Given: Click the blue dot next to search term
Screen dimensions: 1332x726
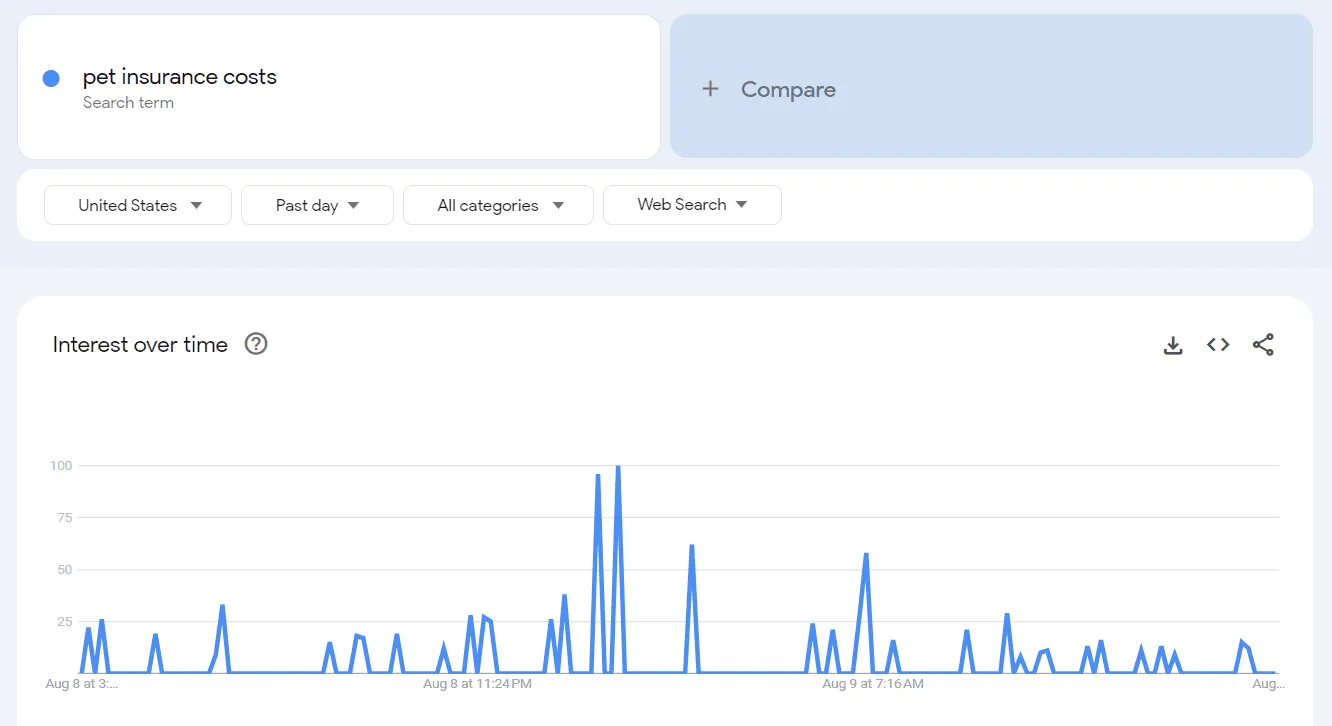Looking at the screenshot, I should click(51, 78).
